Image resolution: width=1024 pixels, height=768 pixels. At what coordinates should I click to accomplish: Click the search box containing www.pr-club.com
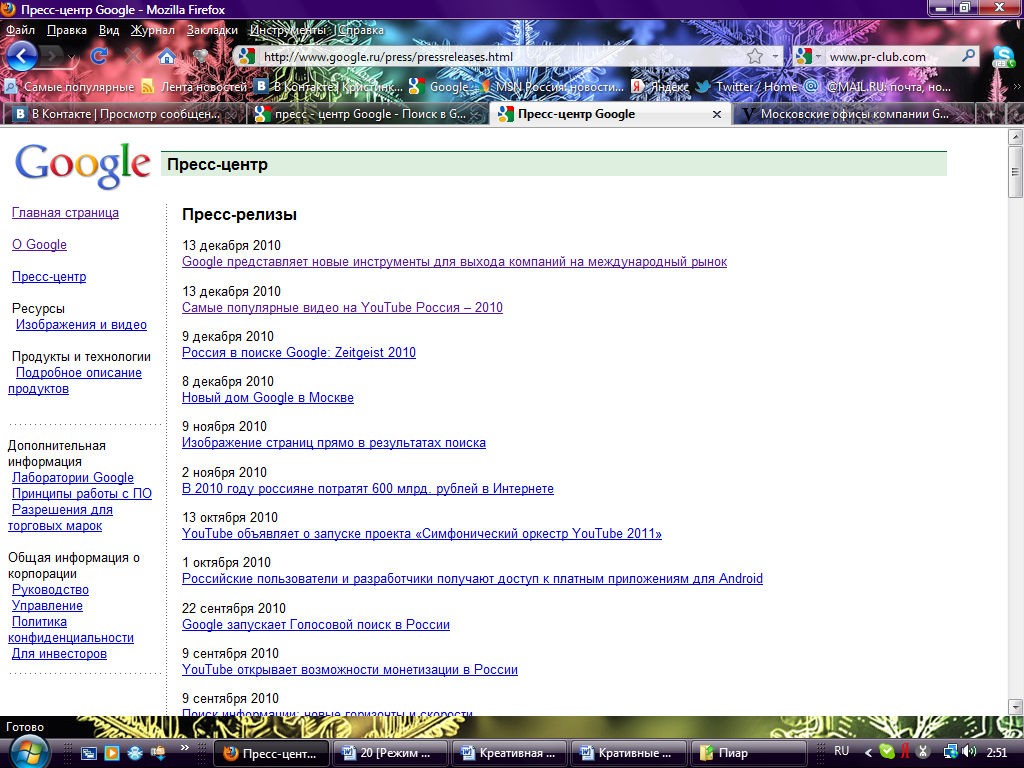click(x=892, y=57)
